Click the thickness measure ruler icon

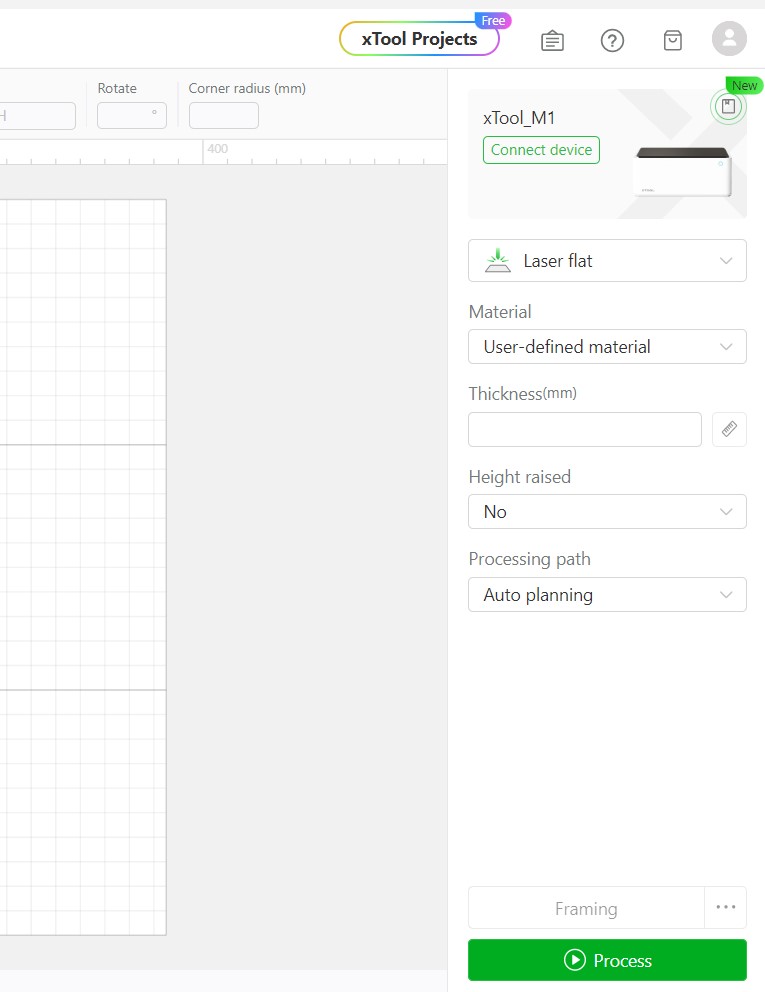pyautogui.click(x=730, y=430)
